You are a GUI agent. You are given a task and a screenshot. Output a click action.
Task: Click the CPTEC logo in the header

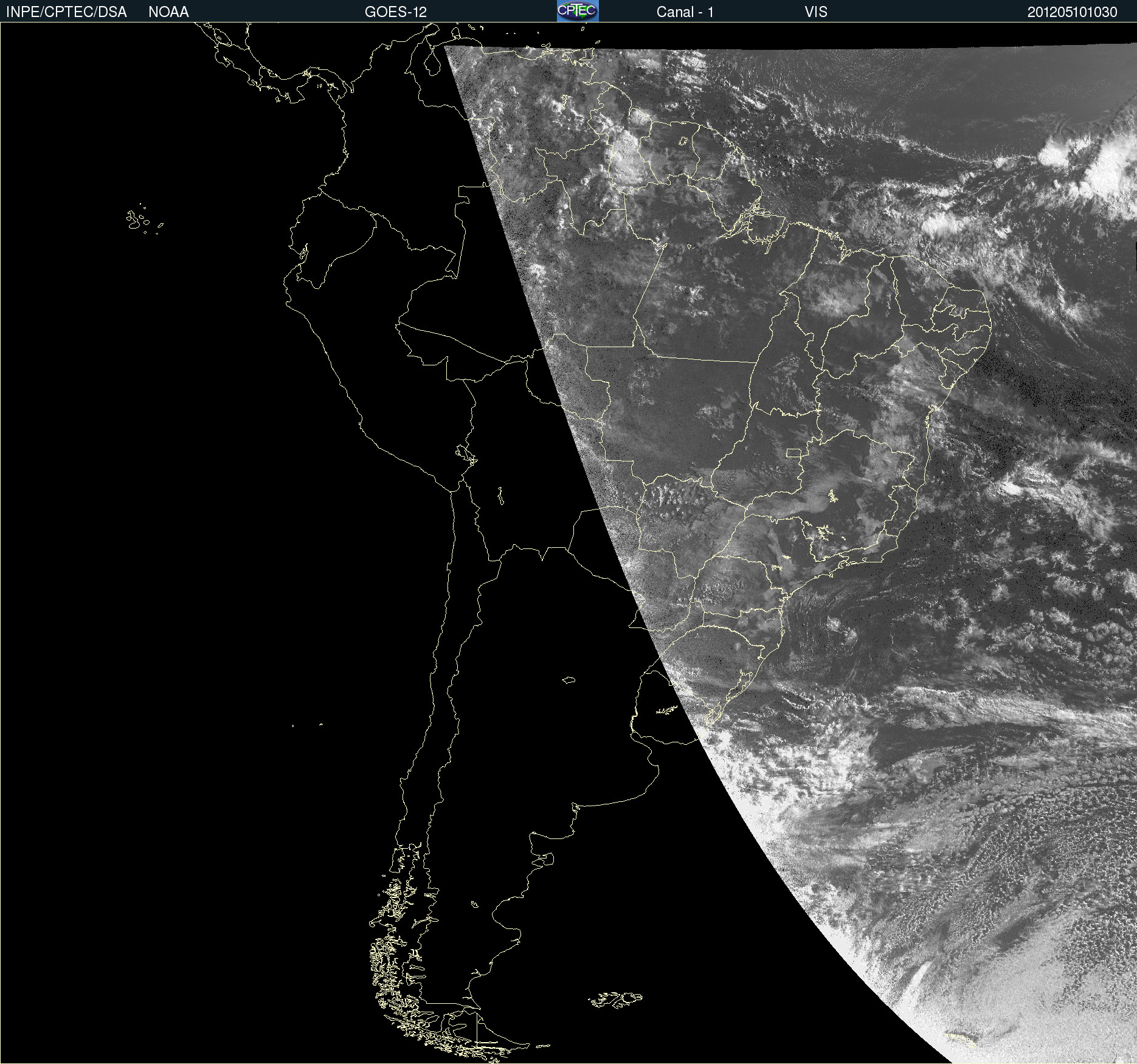click(578, 11)
